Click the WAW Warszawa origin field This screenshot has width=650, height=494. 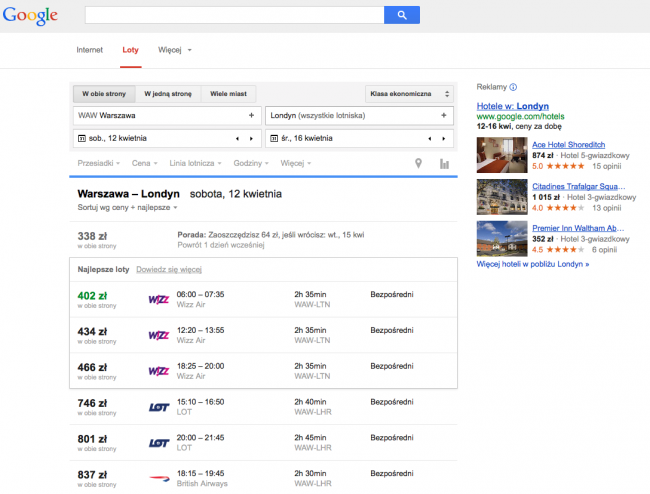[x=167, y=115]
